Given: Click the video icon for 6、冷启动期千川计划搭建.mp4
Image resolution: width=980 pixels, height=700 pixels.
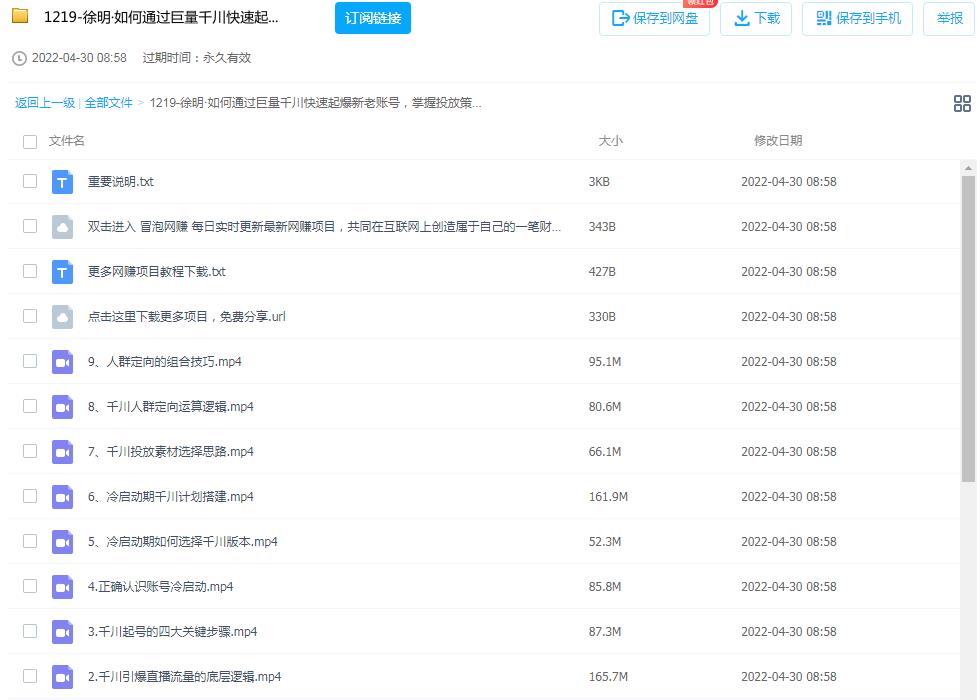Looking at the screenshot, I should pyautogui.click(x=62, y=497).
